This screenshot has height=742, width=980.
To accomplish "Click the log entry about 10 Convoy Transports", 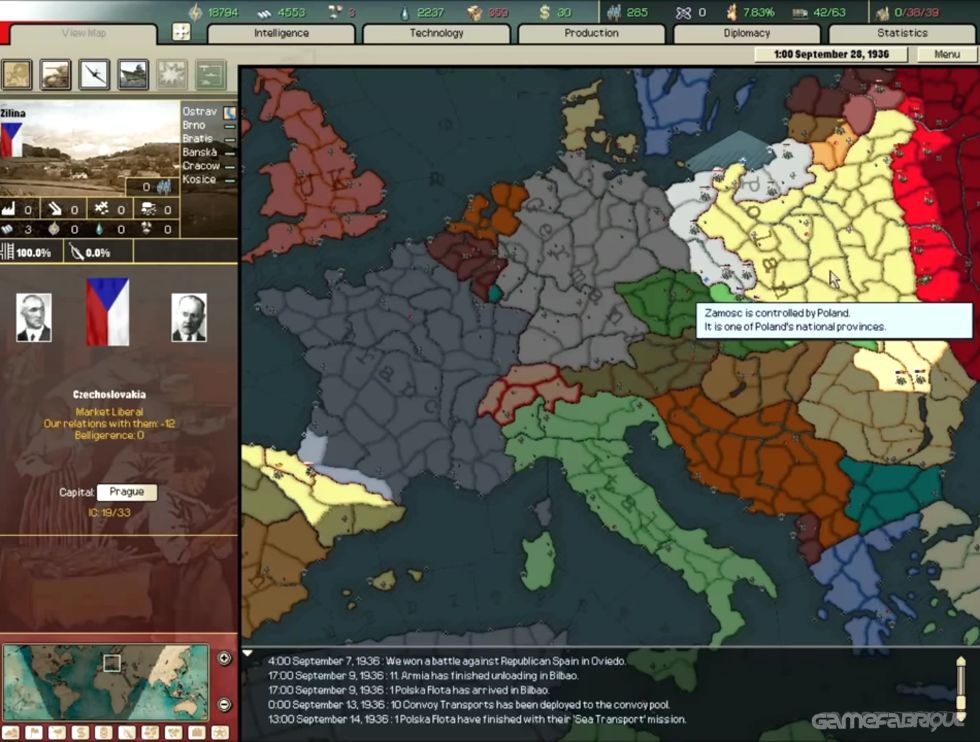I will click(469, 704).
